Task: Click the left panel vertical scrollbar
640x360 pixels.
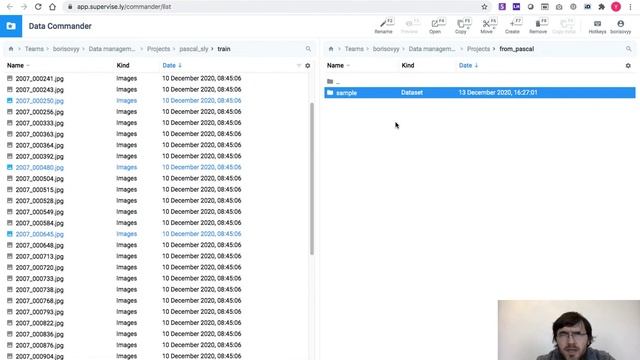Action: coord(312,178)
